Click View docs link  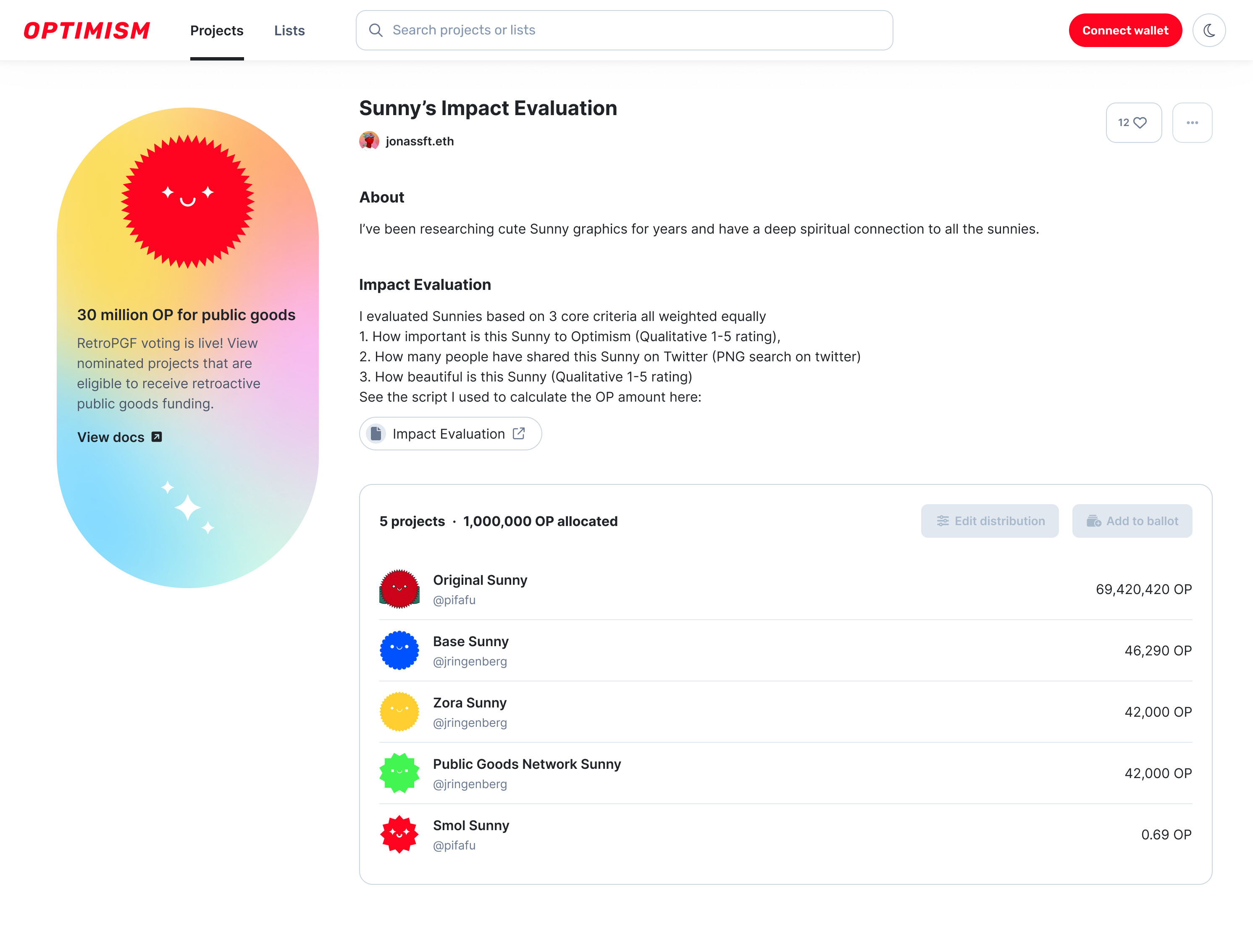pos(120,437)
